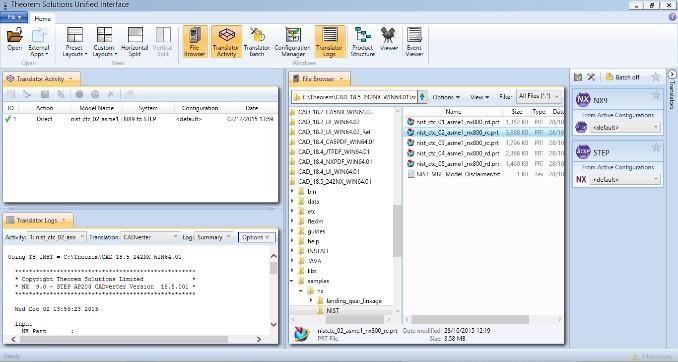Open the Options dropdown in Translator Logs

coord(256,237)
